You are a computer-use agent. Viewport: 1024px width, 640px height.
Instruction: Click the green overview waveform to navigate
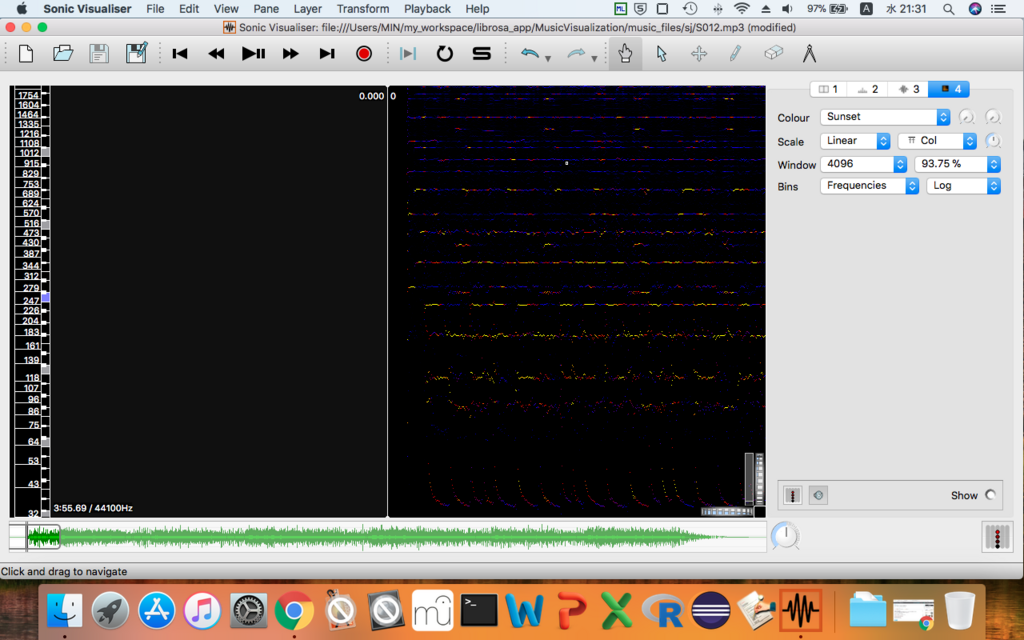coord(387,537)
